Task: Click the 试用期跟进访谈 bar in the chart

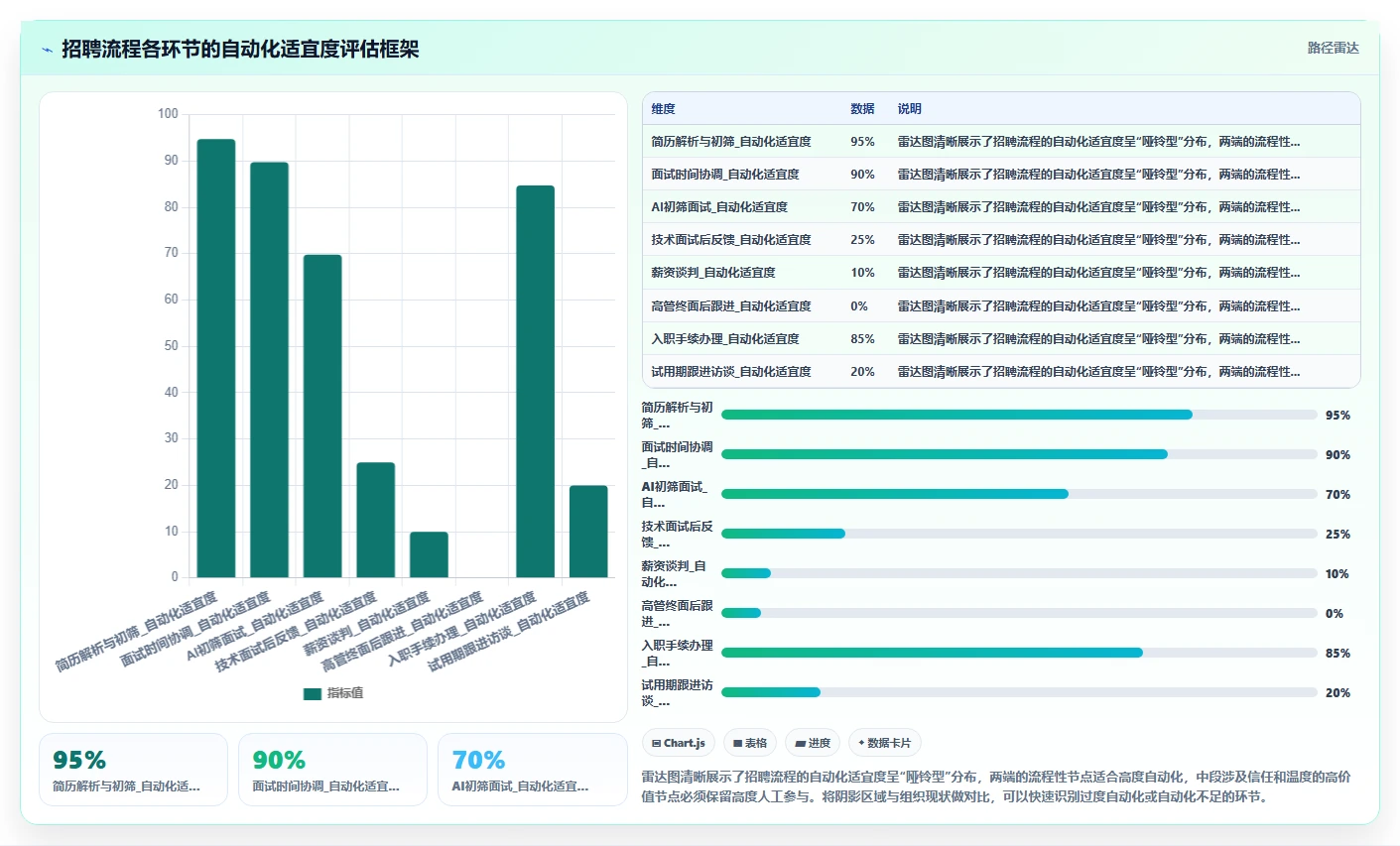Action: click(x=588, y=532)
